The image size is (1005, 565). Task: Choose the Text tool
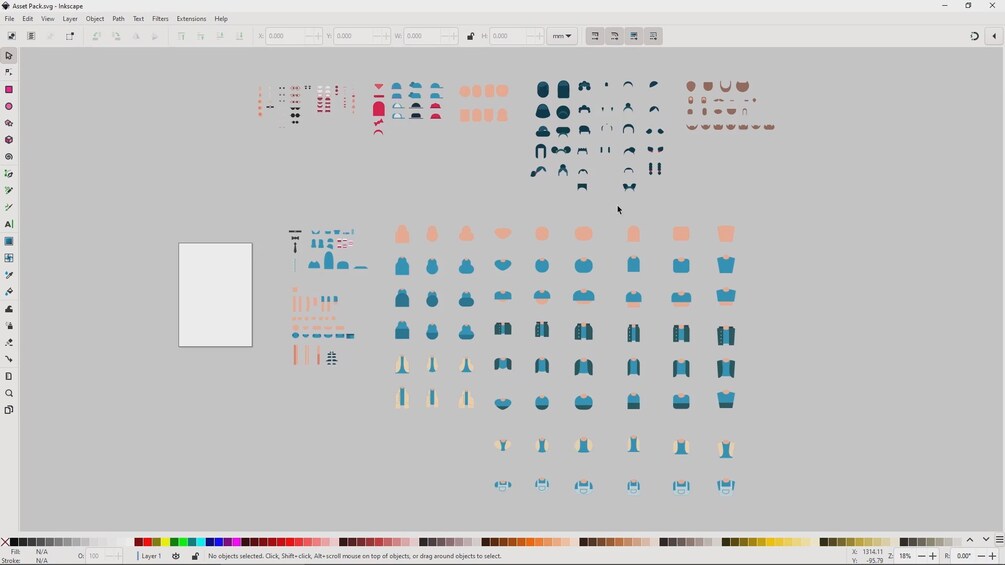[9, 224]
